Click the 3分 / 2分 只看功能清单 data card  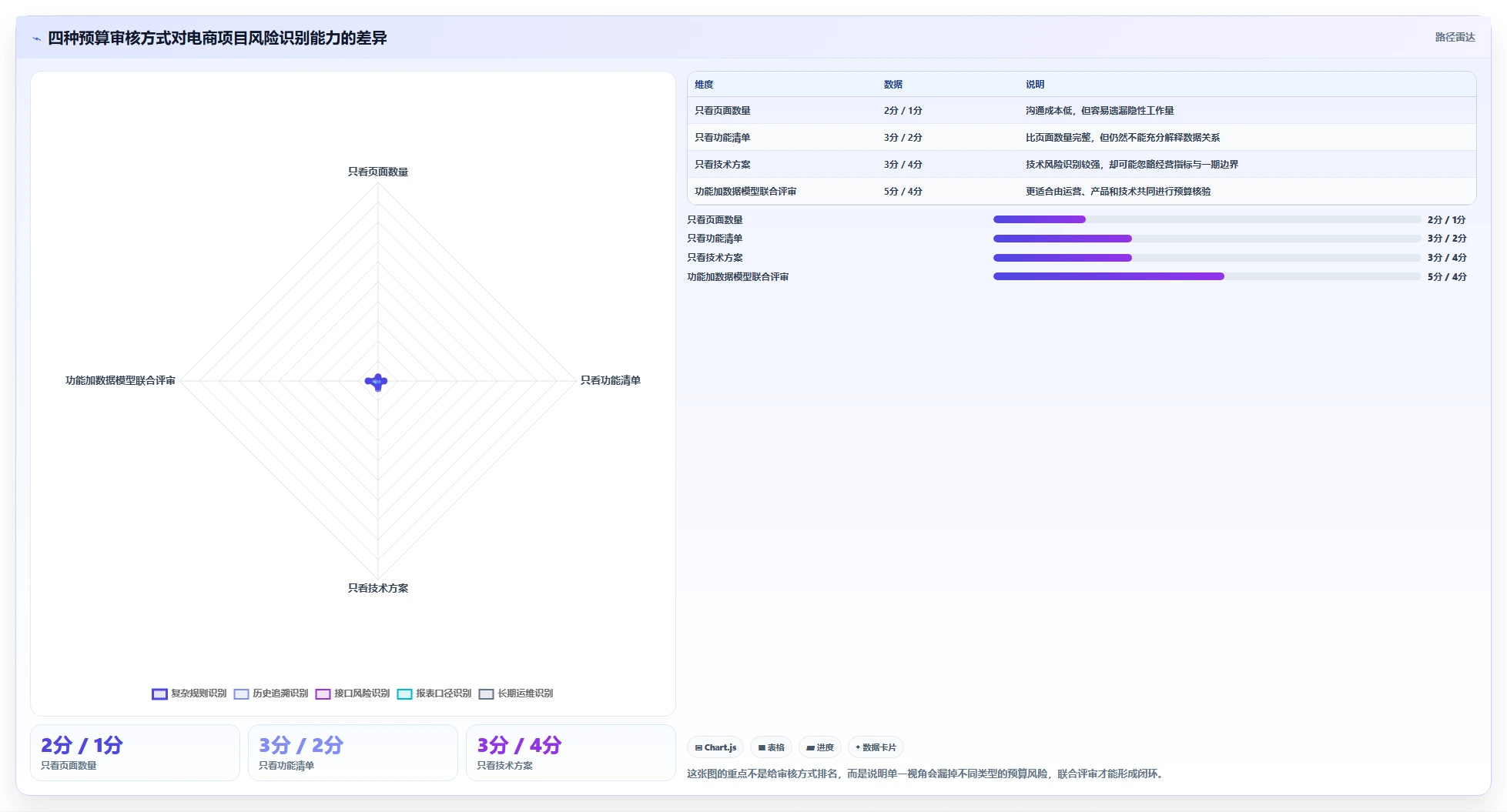[353, 753]
